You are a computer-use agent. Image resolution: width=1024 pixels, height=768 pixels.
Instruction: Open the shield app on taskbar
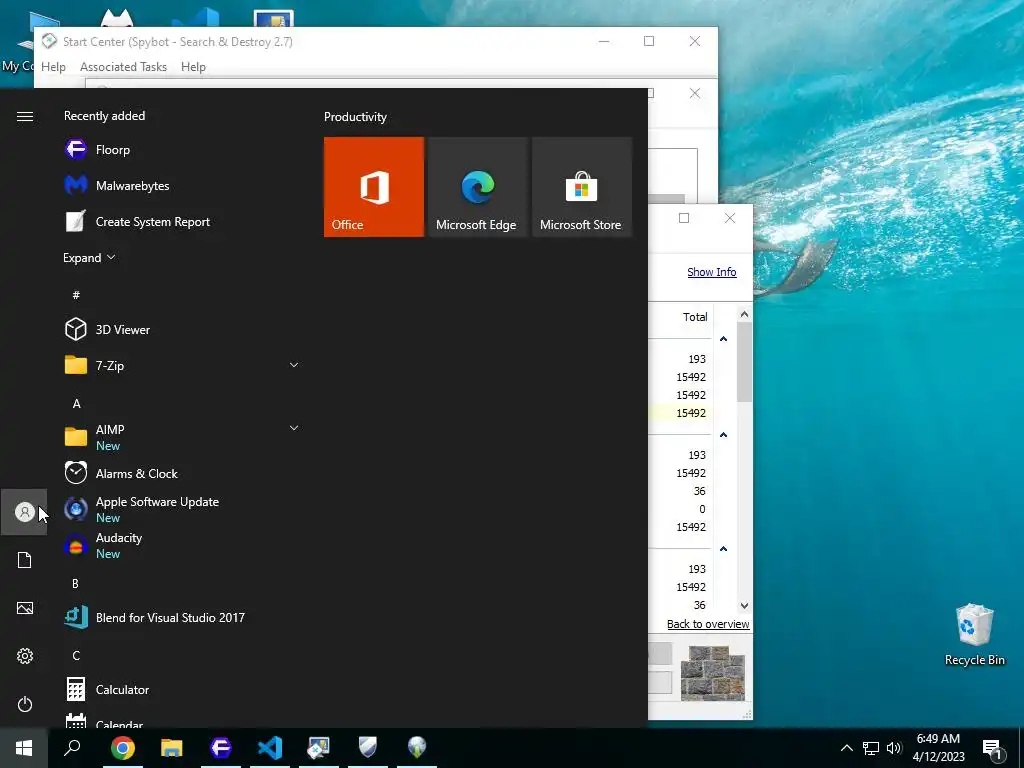coord(368,747)
